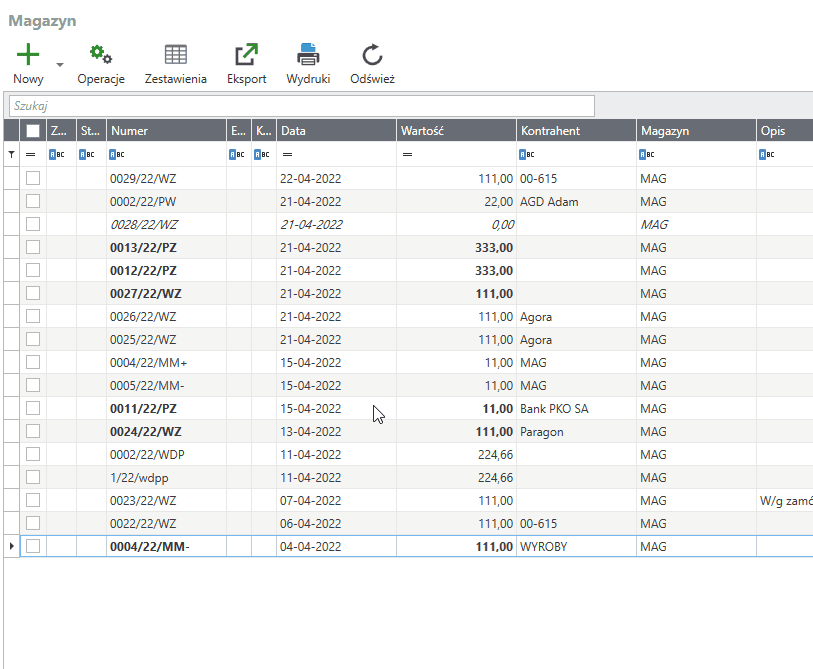Click row indicator arrow for 0004/22/MM-
Viewport: 813px width, 669px height.
[x=11, y=546]
